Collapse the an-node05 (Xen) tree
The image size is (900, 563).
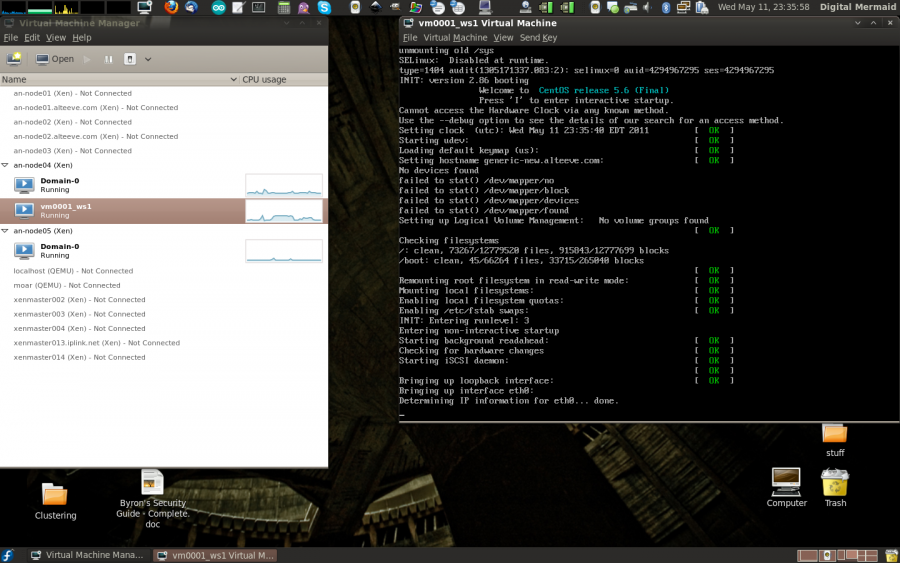pyautogui.click(x=5, y=231)
